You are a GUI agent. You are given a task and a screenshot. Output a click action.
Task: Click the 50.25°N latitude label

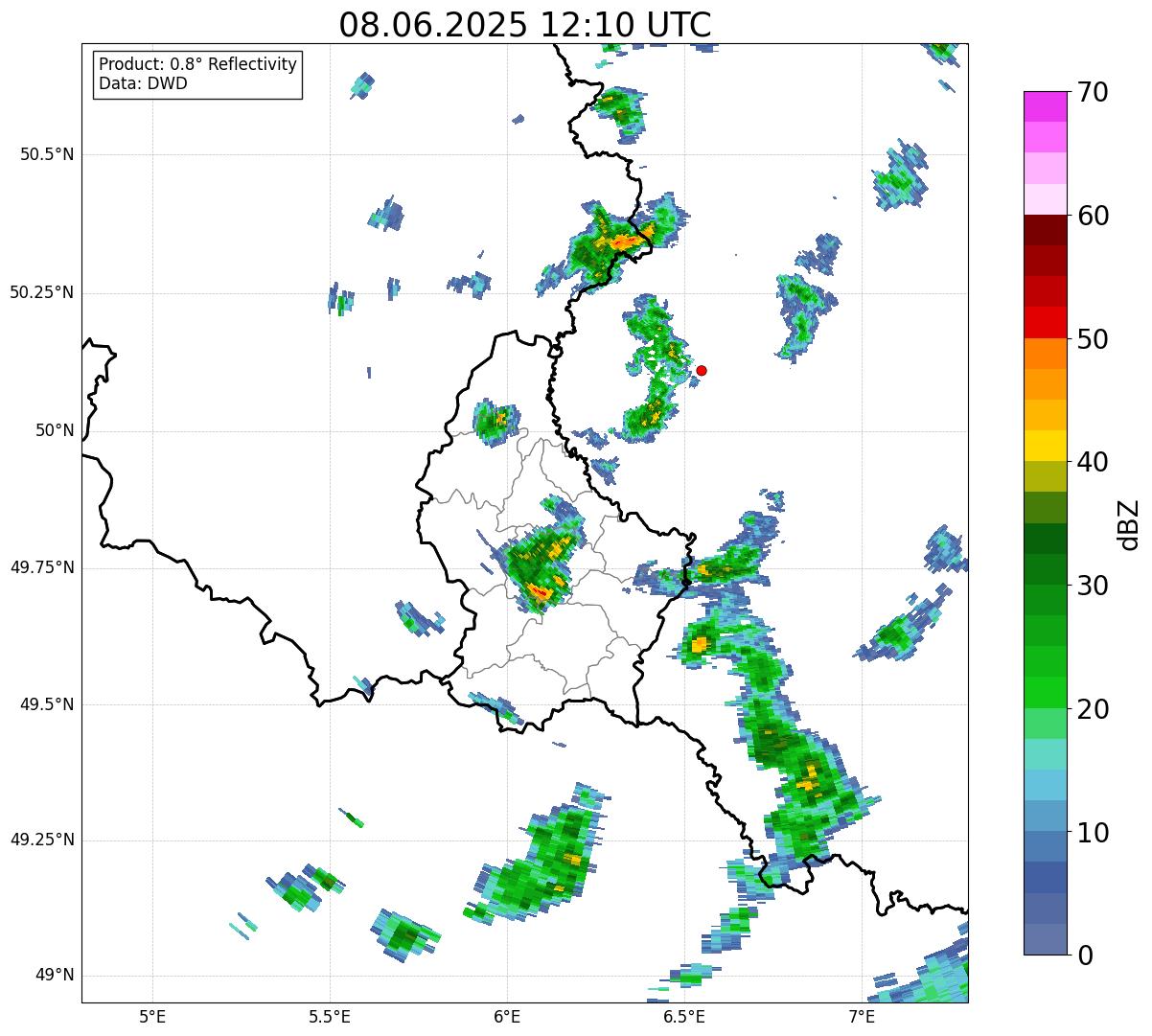point(42,292)
